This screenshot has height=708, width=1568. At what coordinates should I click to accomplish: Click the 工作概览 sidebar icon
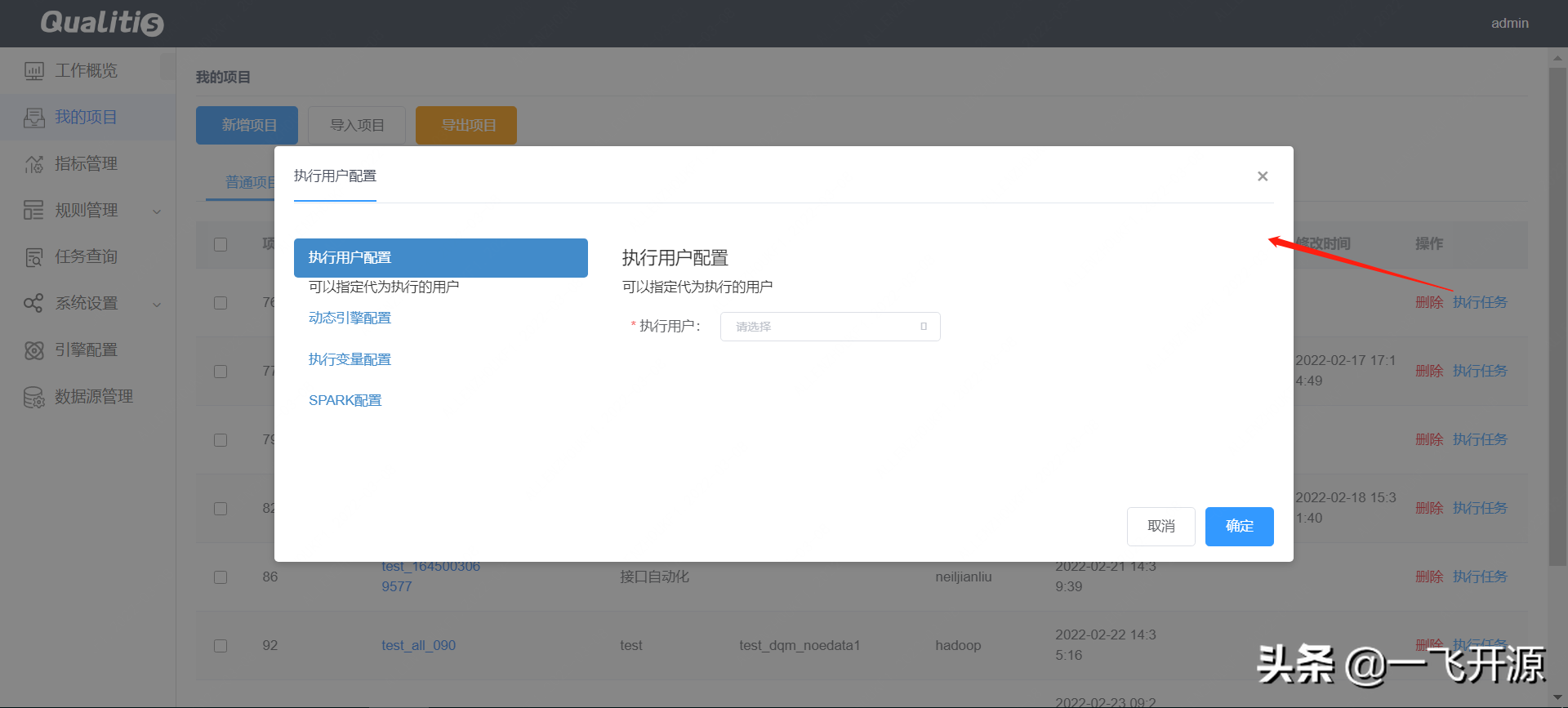click(x=34, y=71)
